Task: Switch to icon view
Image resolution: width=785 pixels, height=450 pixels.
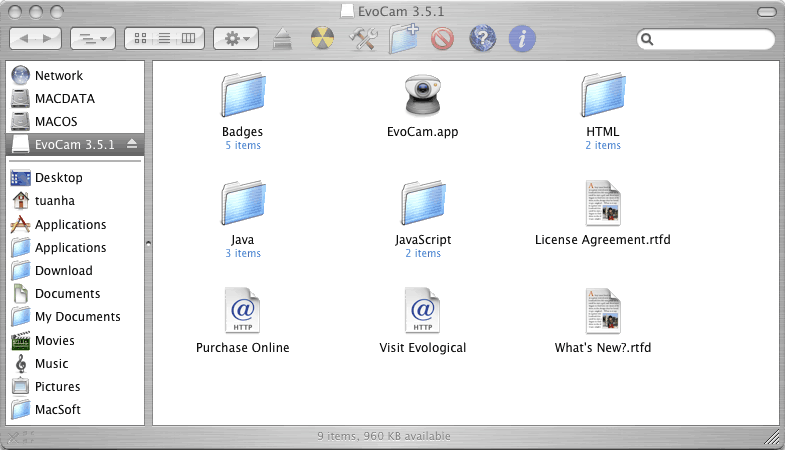Action: click(141, 39)
